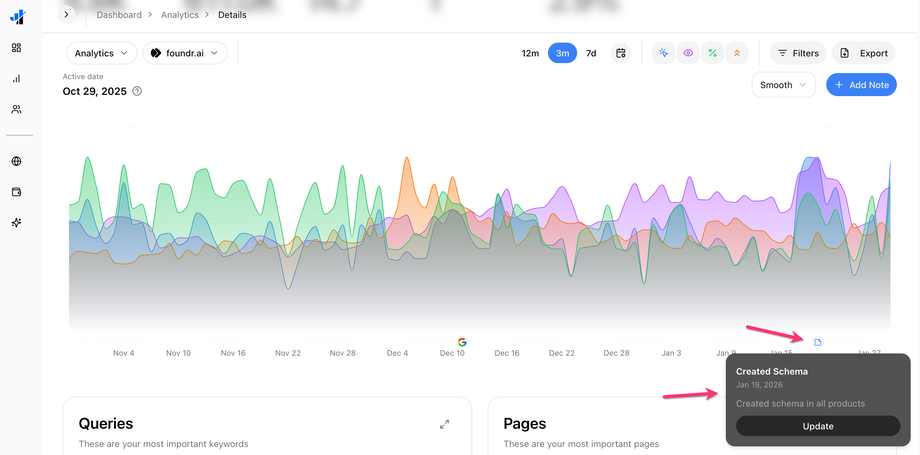
Task: Click 'These are your most important keywords'
Action: 163,444
